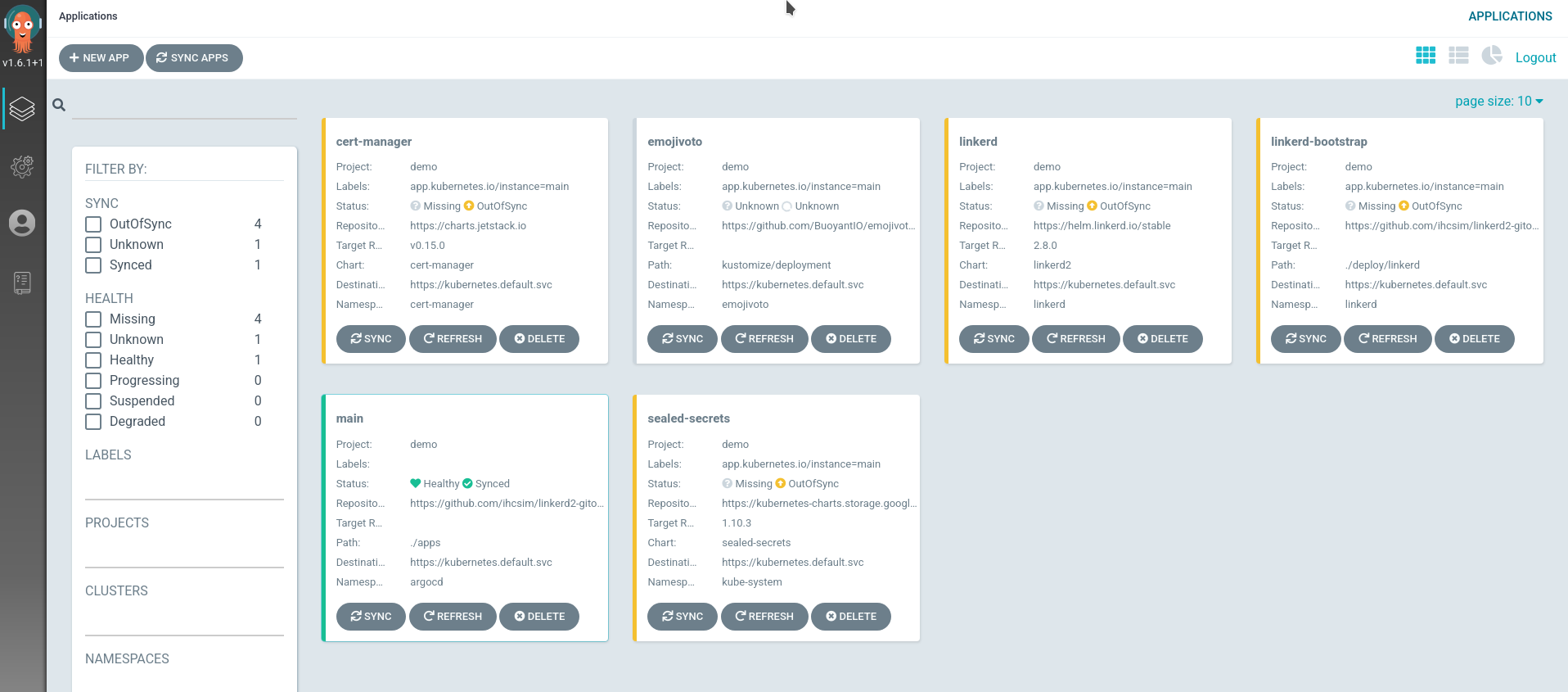Open User Info sidebar icon
1568x692 pixels.
click(22, 223)
